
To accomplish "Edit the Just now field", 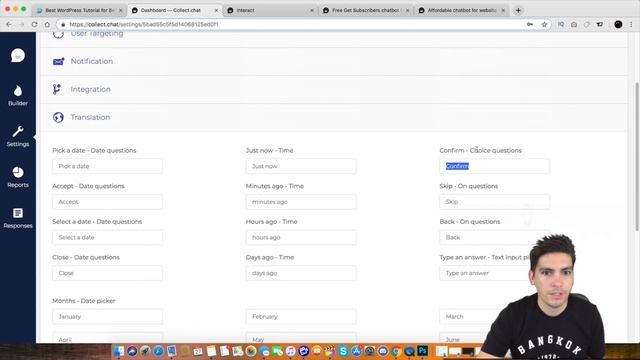I will tap(301, 166).
